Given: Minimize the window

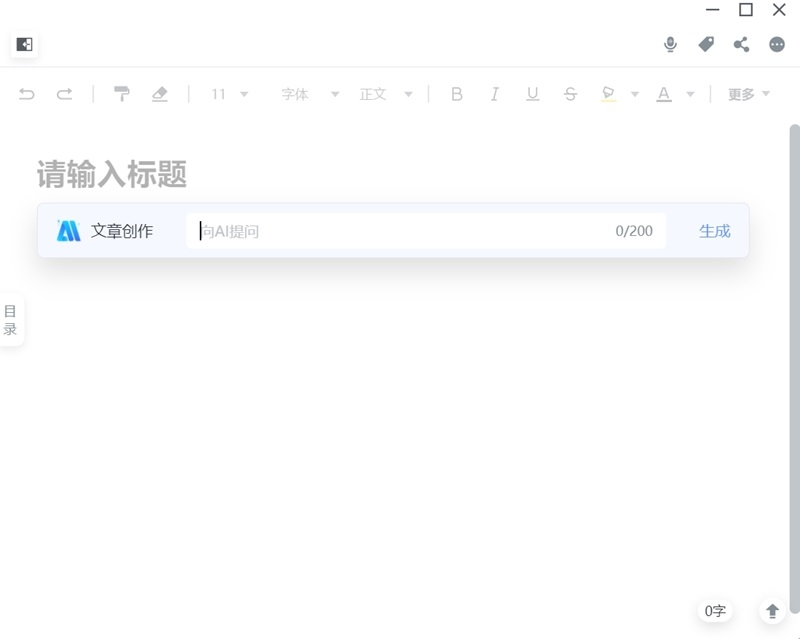Looking at the screenshot, I should tap(712, 10).
